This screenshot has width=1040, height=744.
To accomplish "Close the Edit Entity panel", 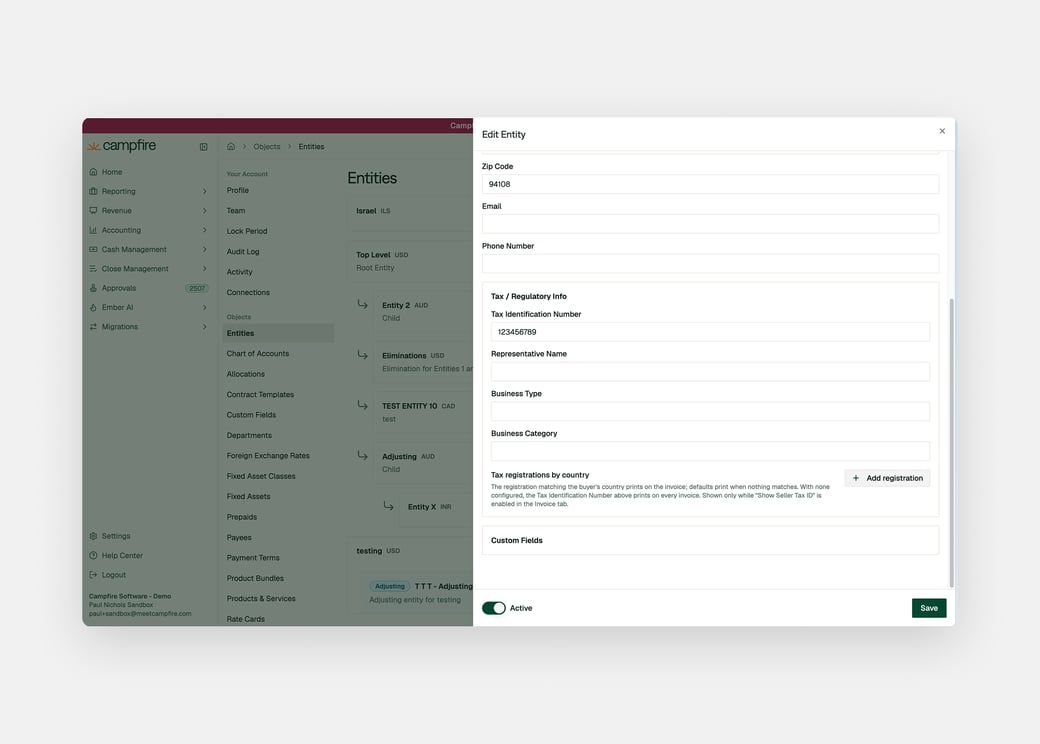I will (x=942, y=131).
